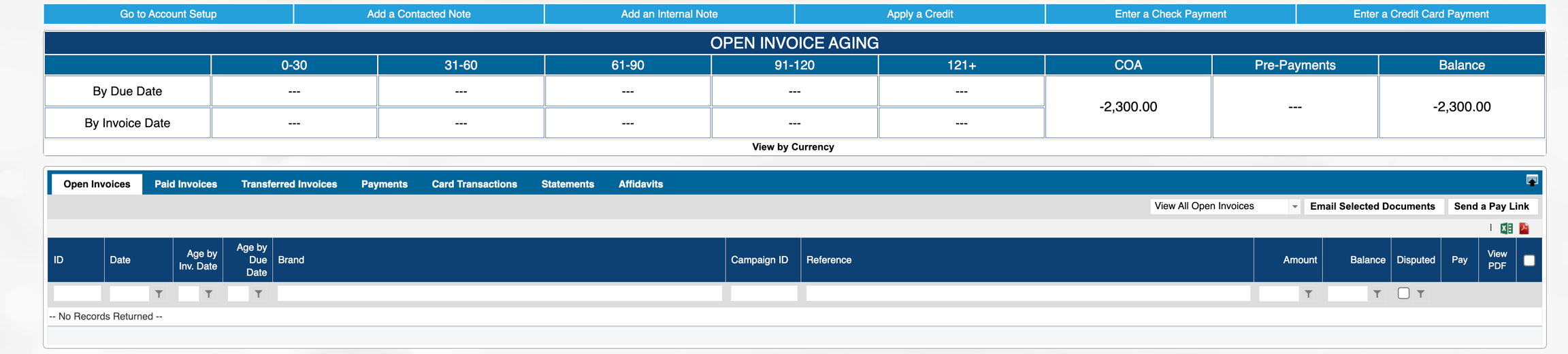Toggle the Disputed filter checkbox
Viewport: 1568px width, 354px height.
pyautogui.click(x=1403, y=293)
